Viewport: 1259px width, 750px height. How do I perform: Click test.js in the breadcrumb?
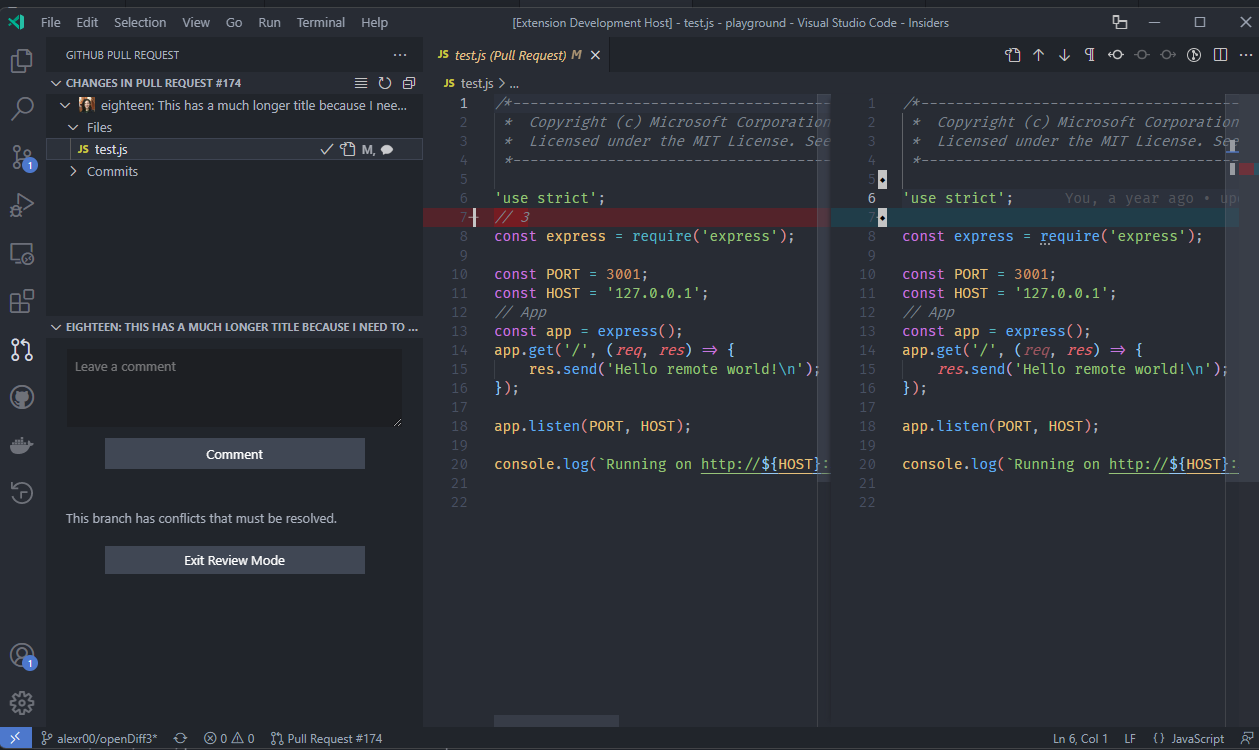477,83
